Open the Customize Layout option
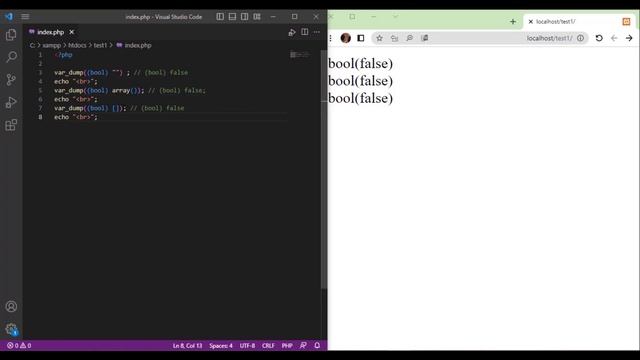 point(257,16)
